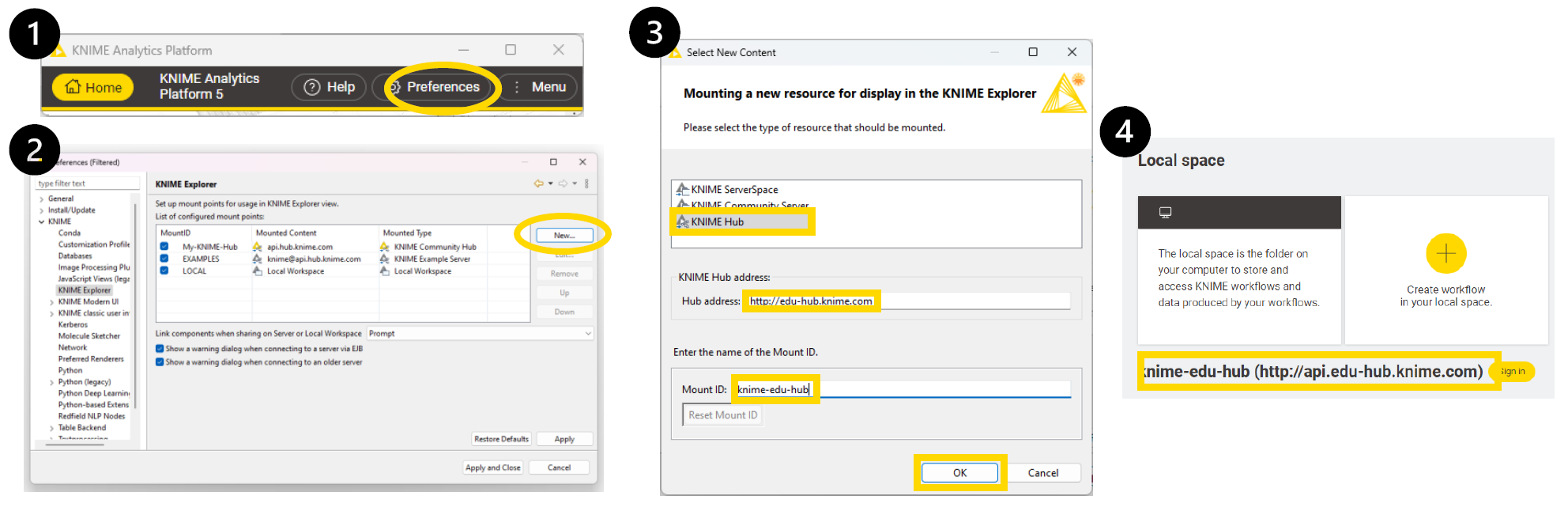Click the Reset Mount ID button
This screenshot has width=1568, height=507.
[x=722, y=415]
